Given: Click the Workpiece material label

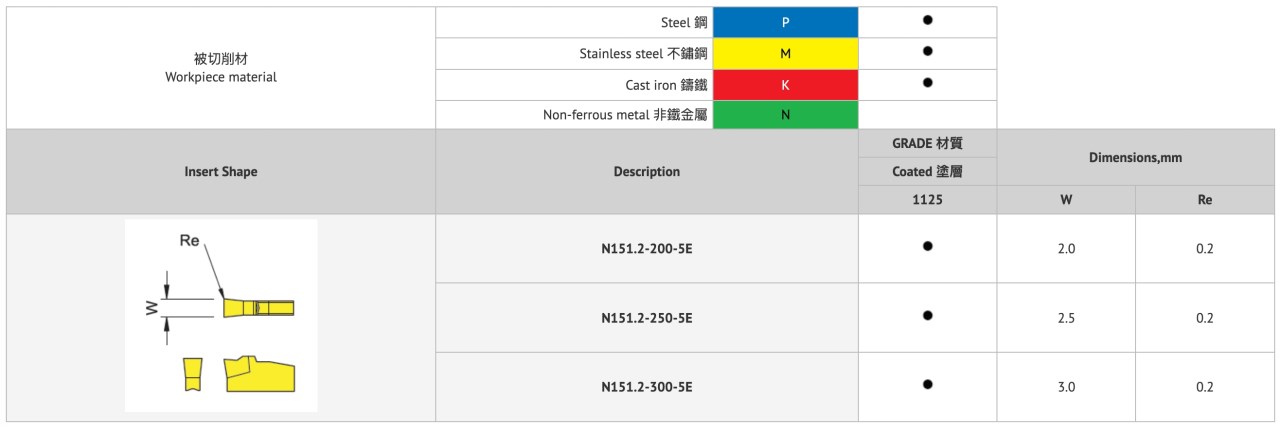Looking at the screenshot, I should coord(221,77).
